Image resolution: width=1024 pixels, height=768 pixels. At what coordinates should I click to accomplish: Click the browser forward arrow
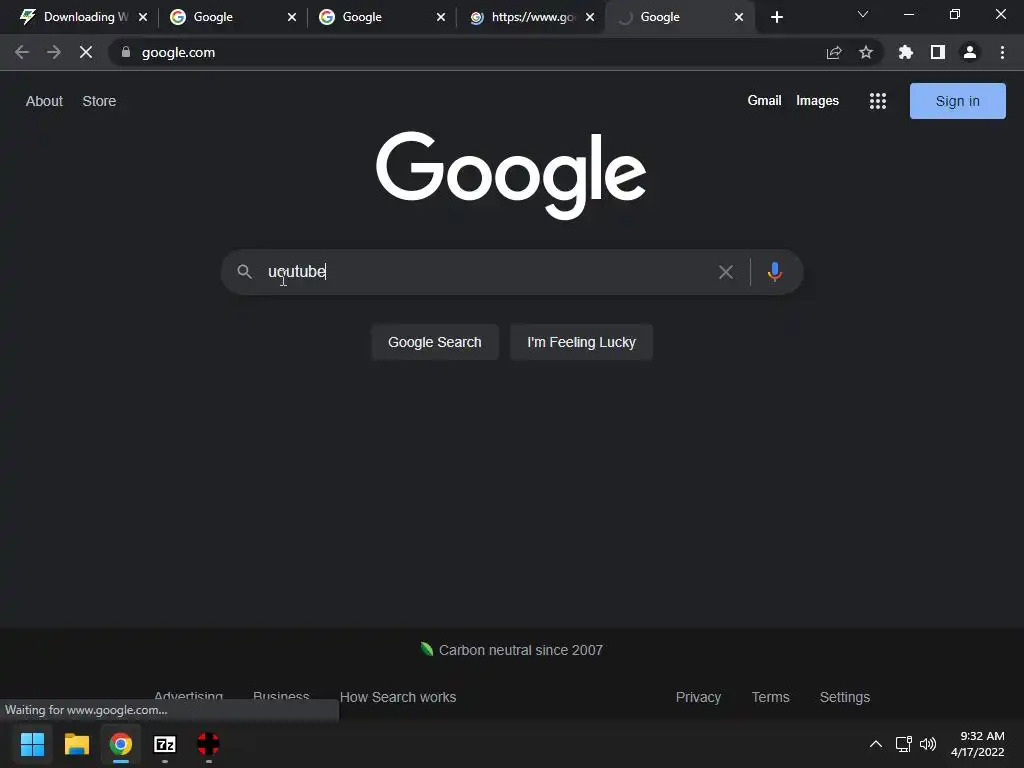pos(54,52)
